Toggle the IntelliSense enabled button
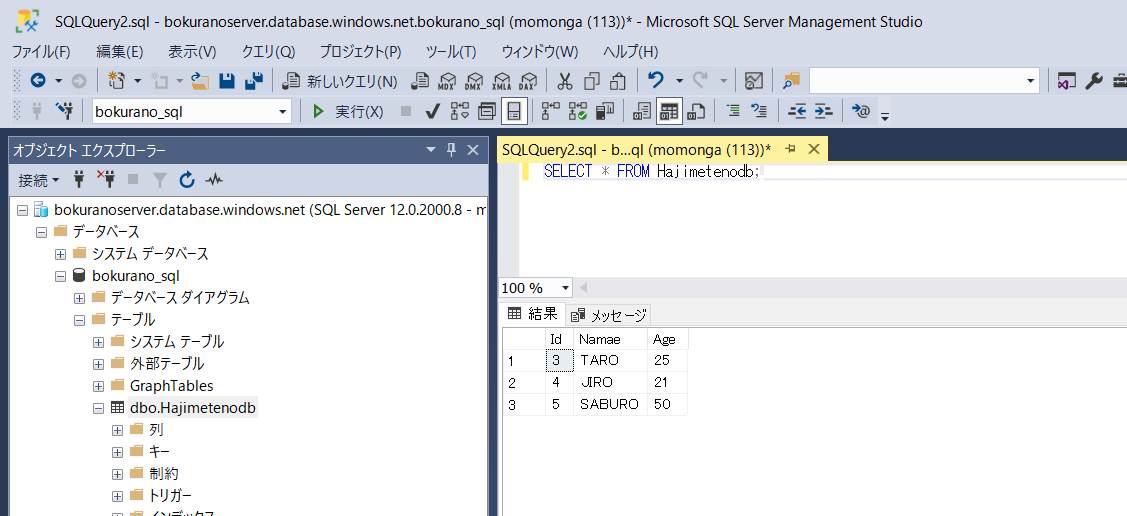The width and height of the screenshot is (1127, 516). point(514,111)
